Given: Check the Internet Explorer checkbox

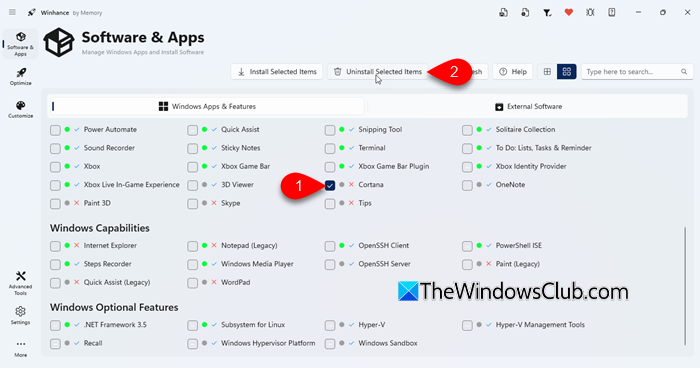Looking at the screenshot, I should pos(55,246).
